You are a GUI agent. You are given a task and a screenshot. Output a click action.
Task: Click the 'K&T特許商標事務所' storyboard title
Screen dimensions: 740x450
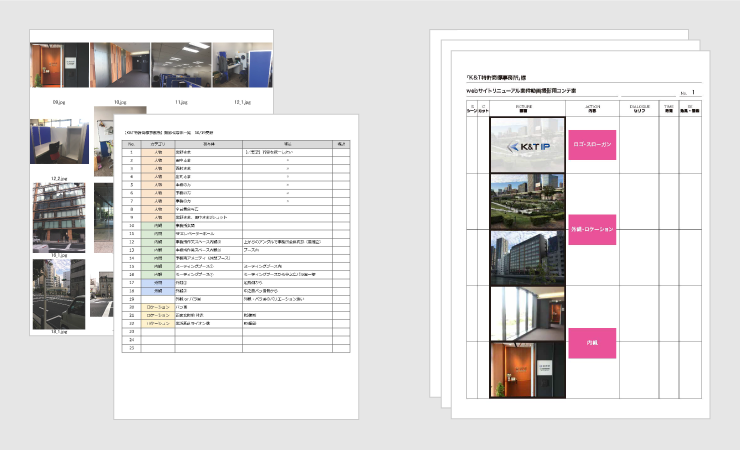(496, 77)
